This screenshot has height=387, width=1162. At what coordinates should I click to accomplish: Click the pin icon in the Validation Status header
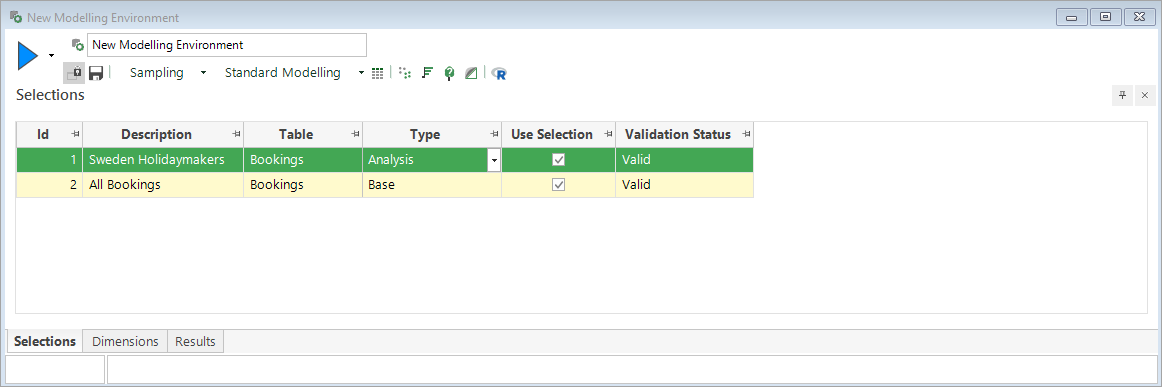coord(746,134)
